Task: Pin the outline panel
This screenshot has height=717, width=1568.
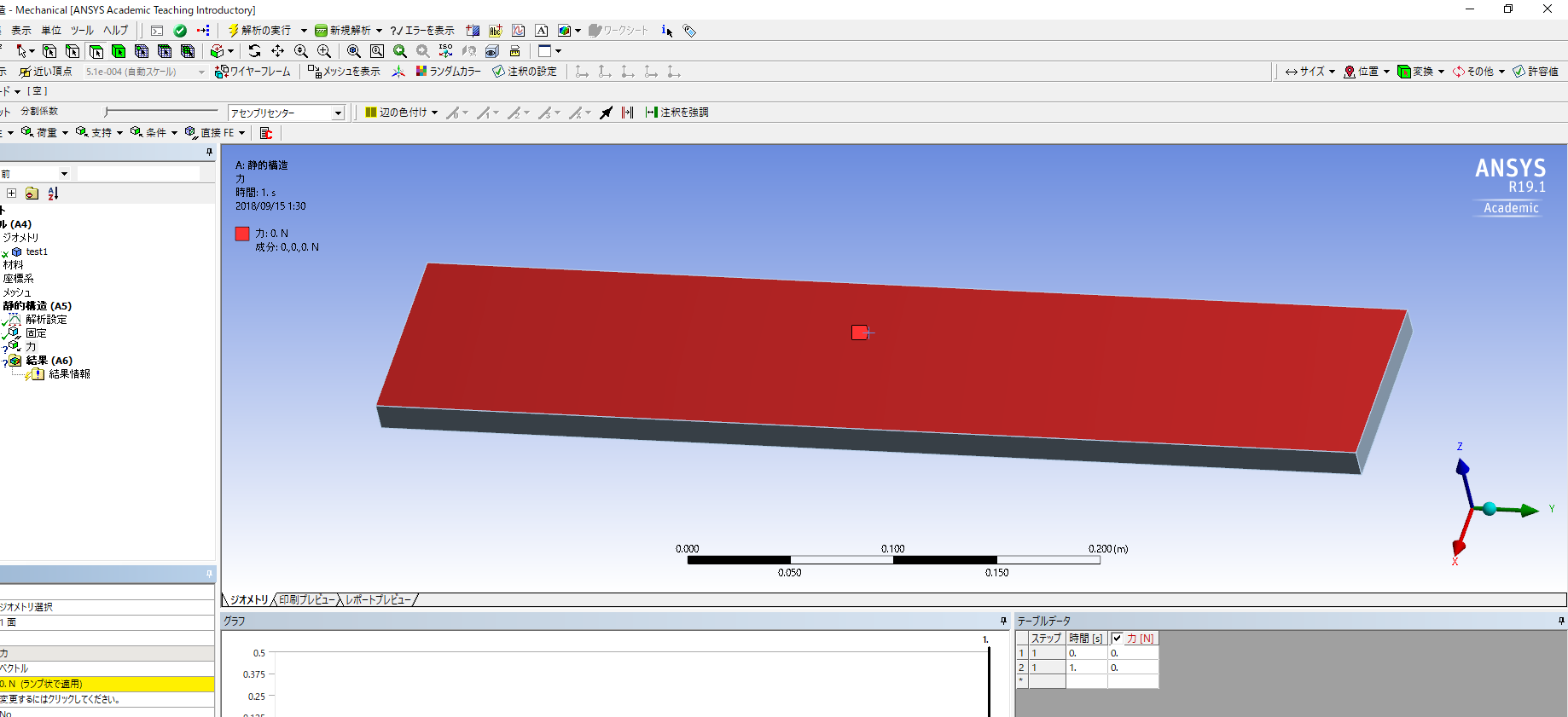Action: point(209,153)
